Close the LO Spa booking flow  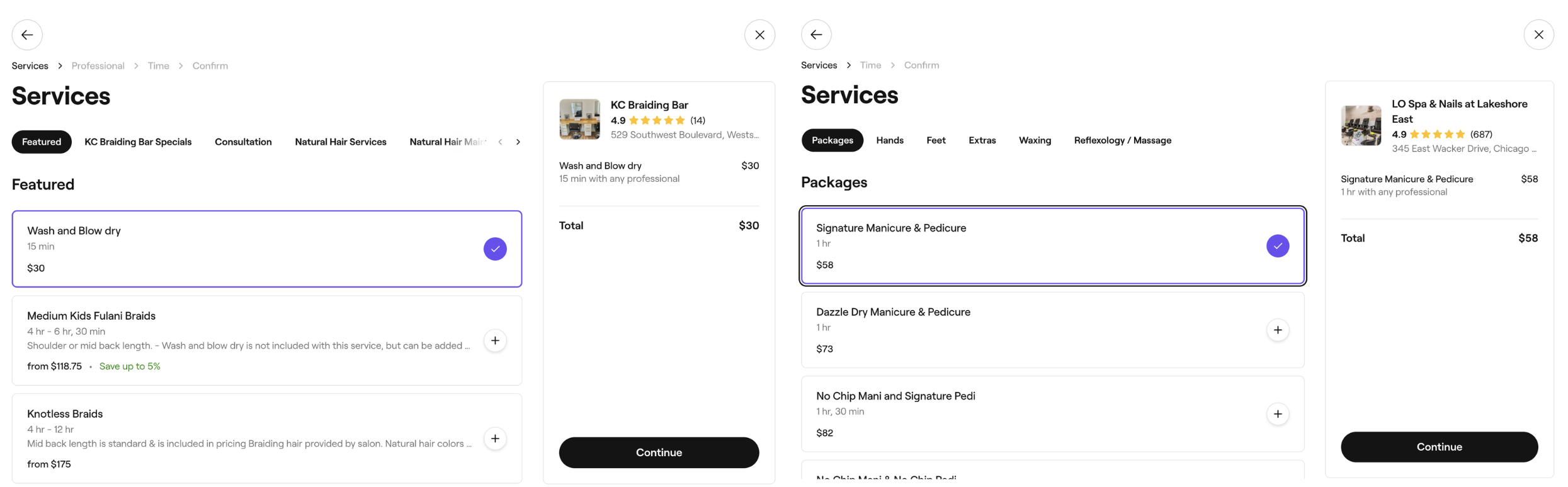pyautogui.click(x=1539, y=35)
